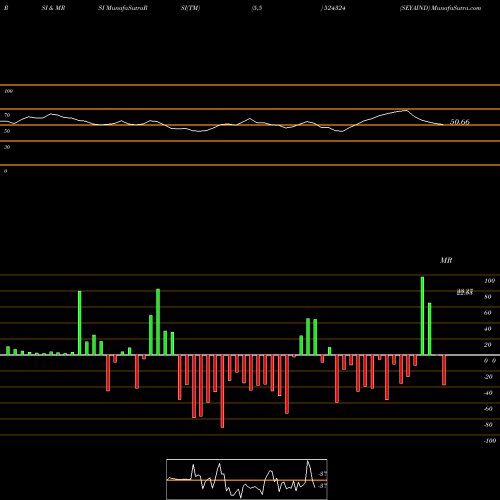Click the MR axis label -60
The height and width of the screenshot is (500, 500).
point(488,409)
